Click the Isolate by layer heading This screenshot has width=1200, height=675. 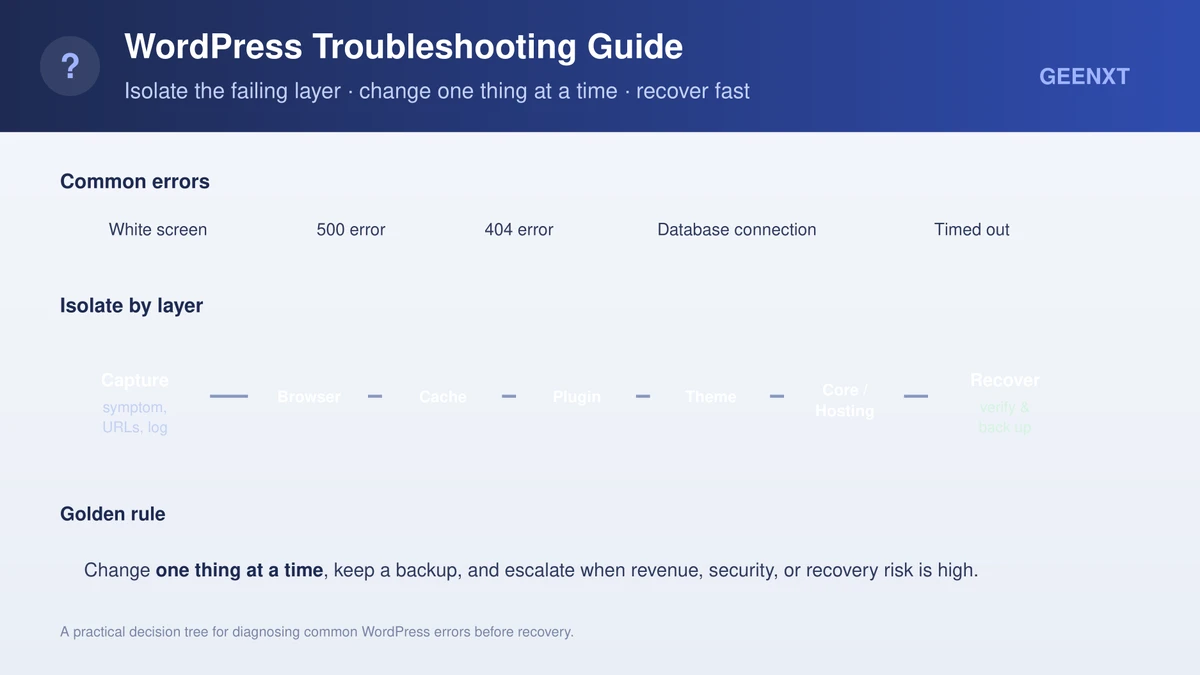tap(131, 305)
